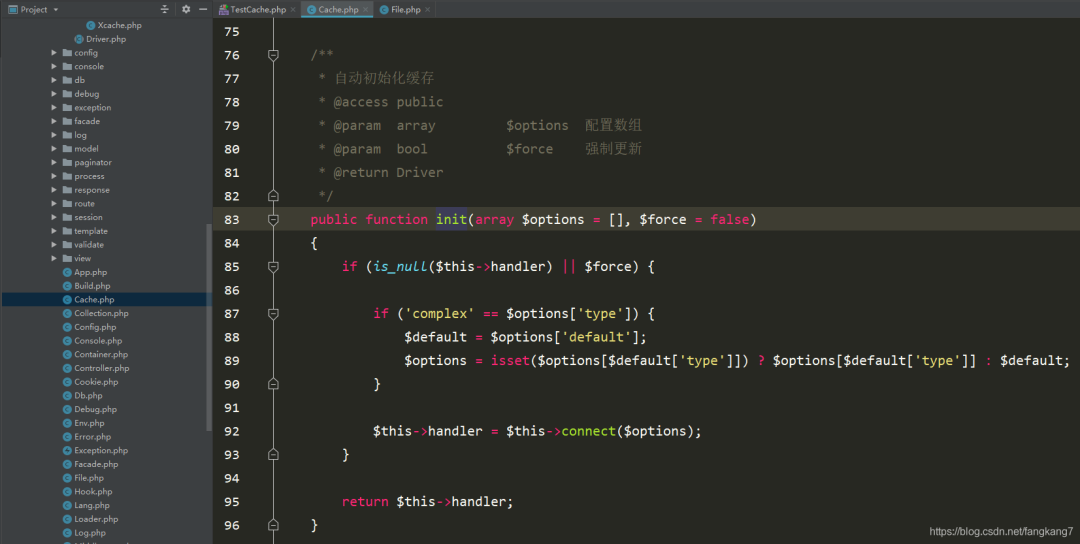Click the Facade.php class file icon
Screen dimensions: 1080x544
[x=67, y=464]
